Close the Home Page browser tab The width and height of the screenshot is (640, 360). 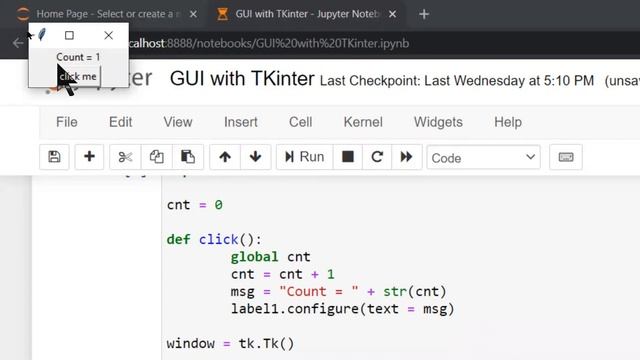point(193,14)
